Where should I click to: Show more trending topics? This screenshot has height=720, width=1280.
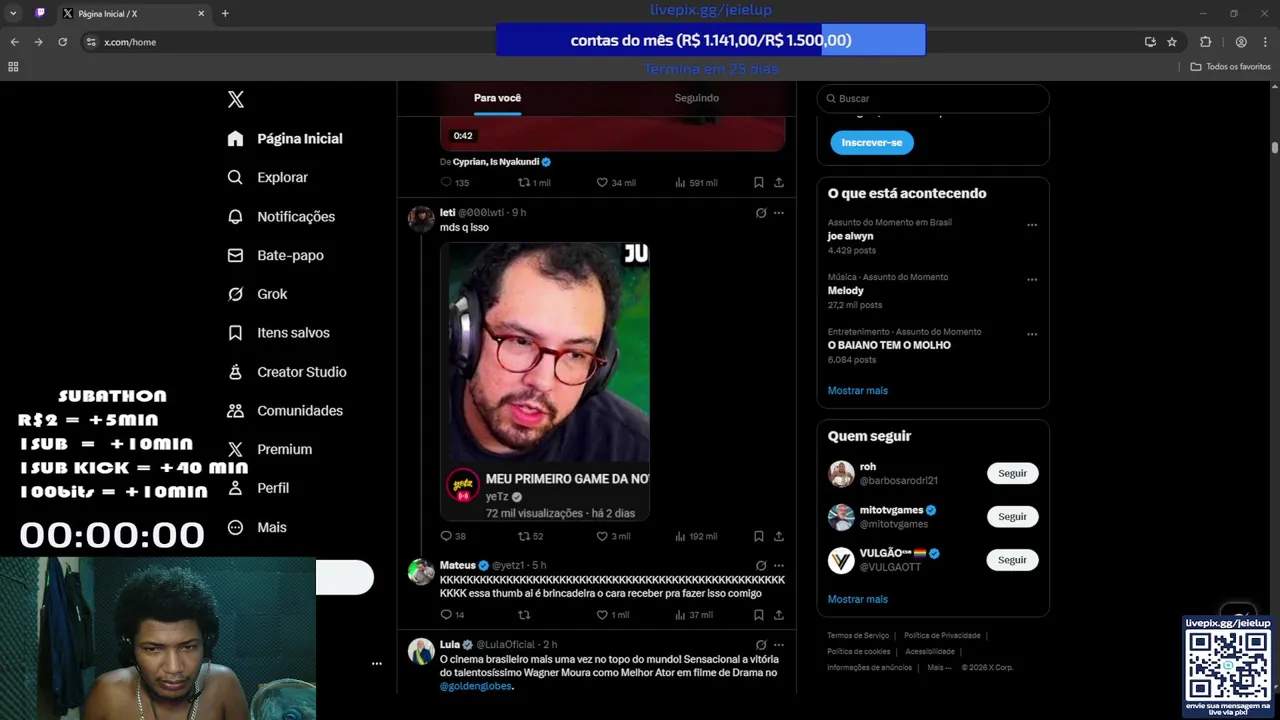click(x=857, y=390)
